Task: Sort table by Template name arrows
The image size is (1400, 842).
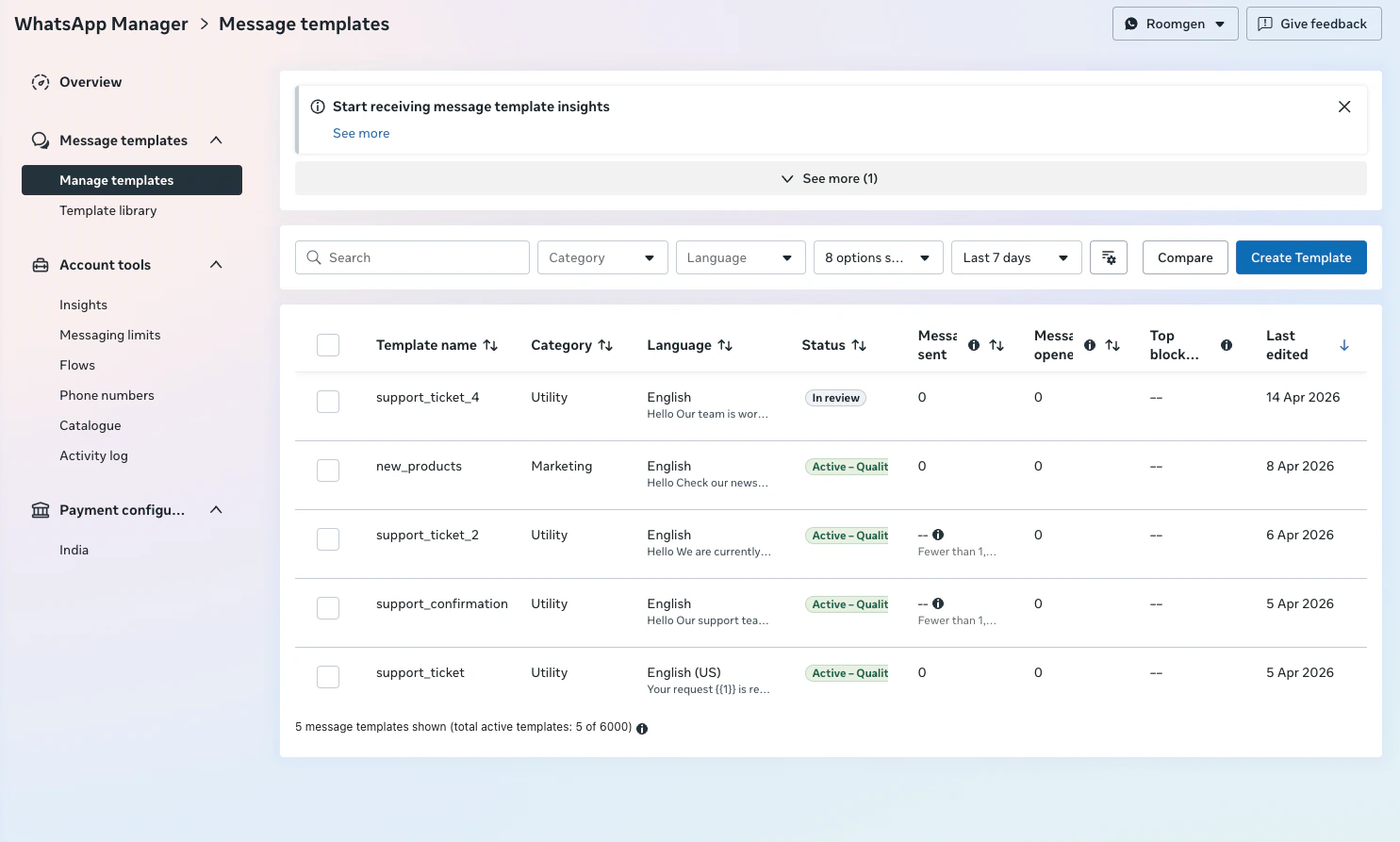Action: 490,345
